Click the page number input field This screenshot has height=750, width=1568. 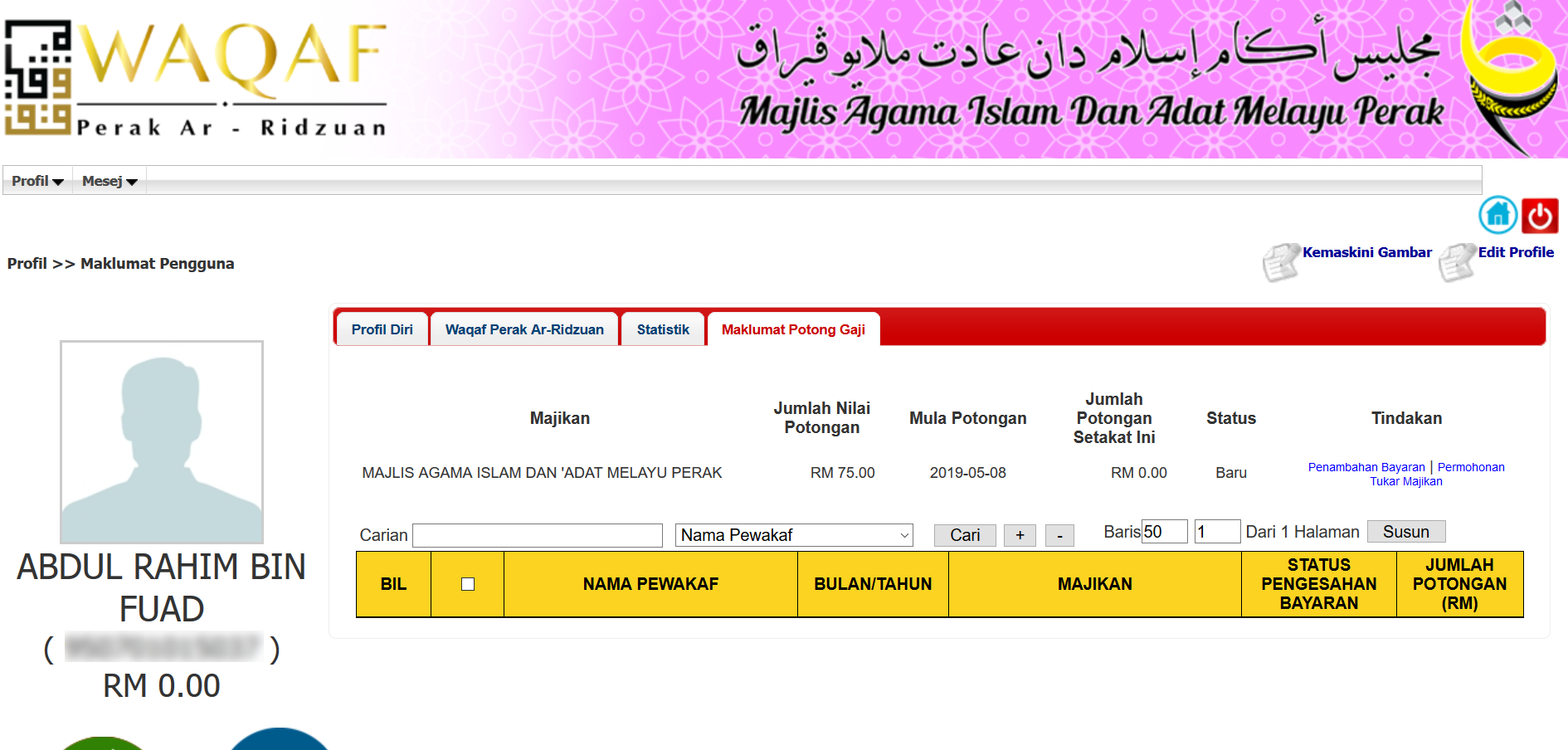1217,532
